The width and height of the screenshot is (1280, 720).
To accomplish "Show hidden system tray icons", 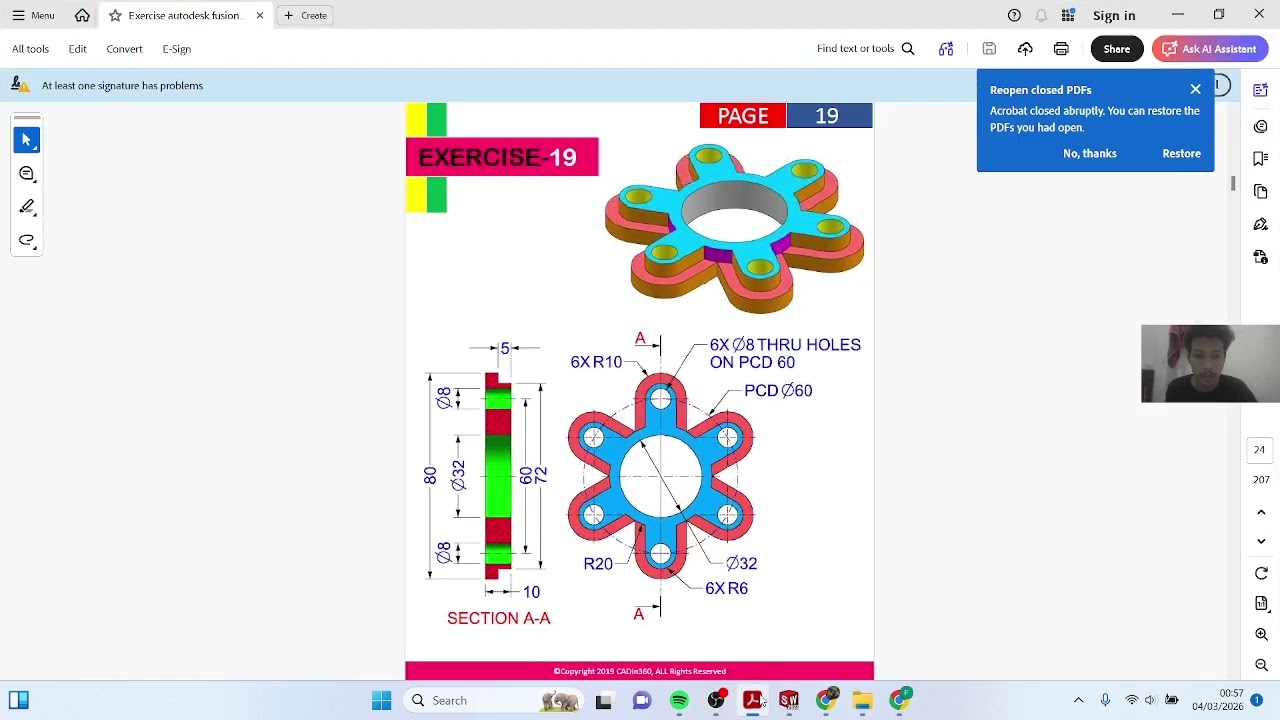I will click(1078, 700).
